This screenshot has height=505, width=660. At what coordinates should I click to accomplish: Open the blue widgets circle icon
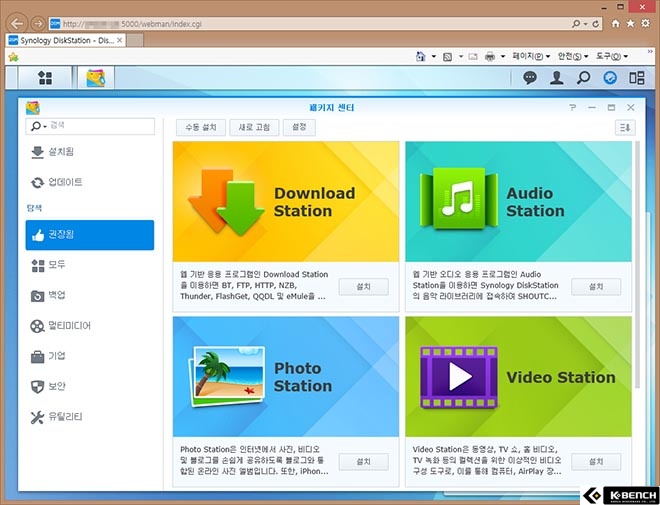610,78
